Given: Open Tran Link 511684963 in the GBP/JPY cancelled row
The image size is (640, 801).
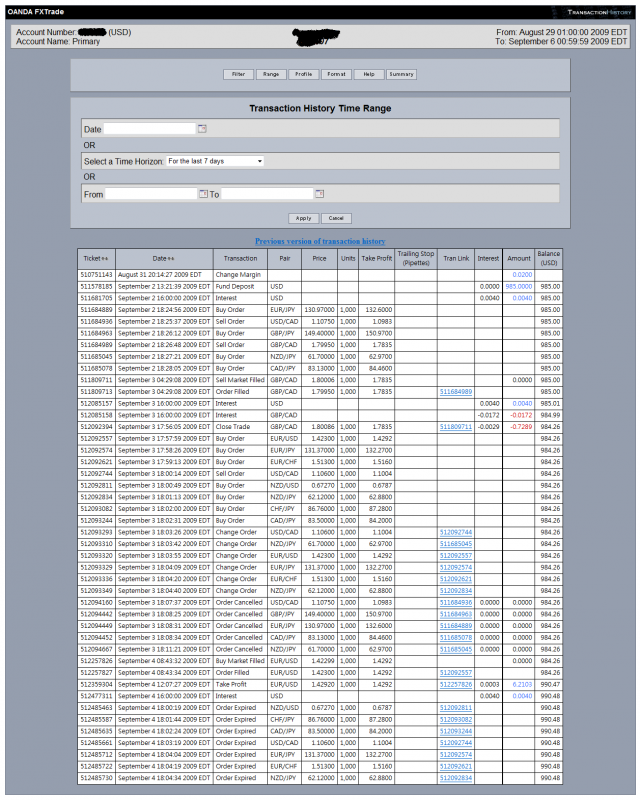Looking at the screenshot, I should (x=456, y=615).
